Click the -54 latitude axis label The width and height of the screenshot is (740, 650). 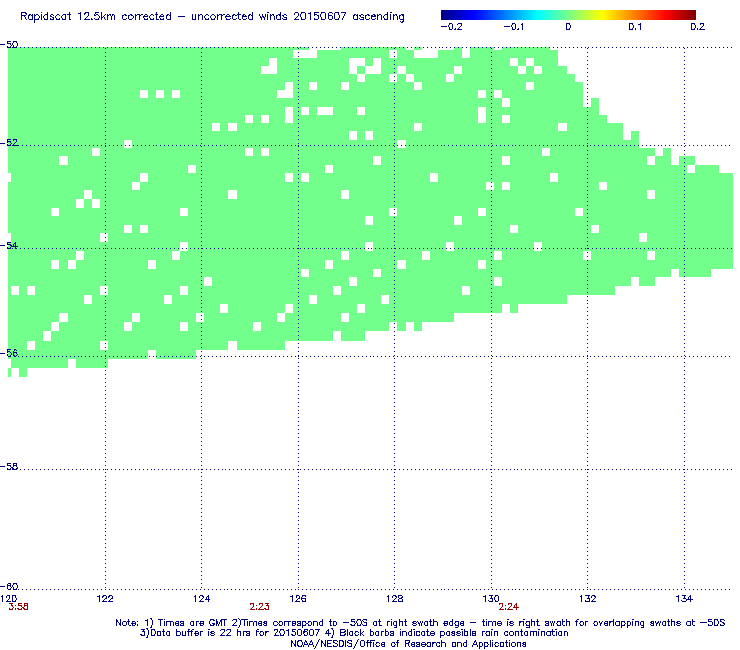(9, 245)
